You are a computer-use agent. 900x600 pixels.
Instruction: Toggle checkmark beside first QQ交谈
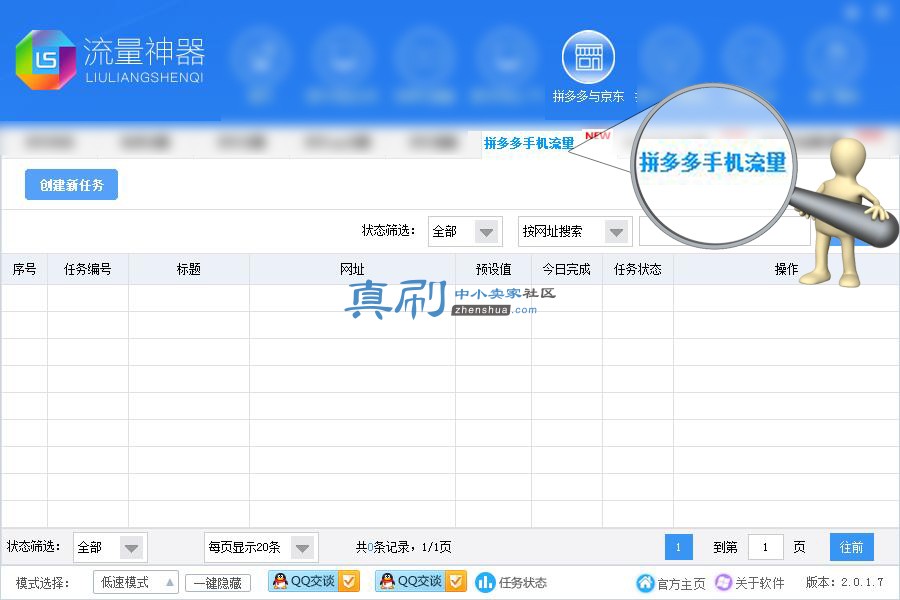pyautogui.click(x=348, y=581)
